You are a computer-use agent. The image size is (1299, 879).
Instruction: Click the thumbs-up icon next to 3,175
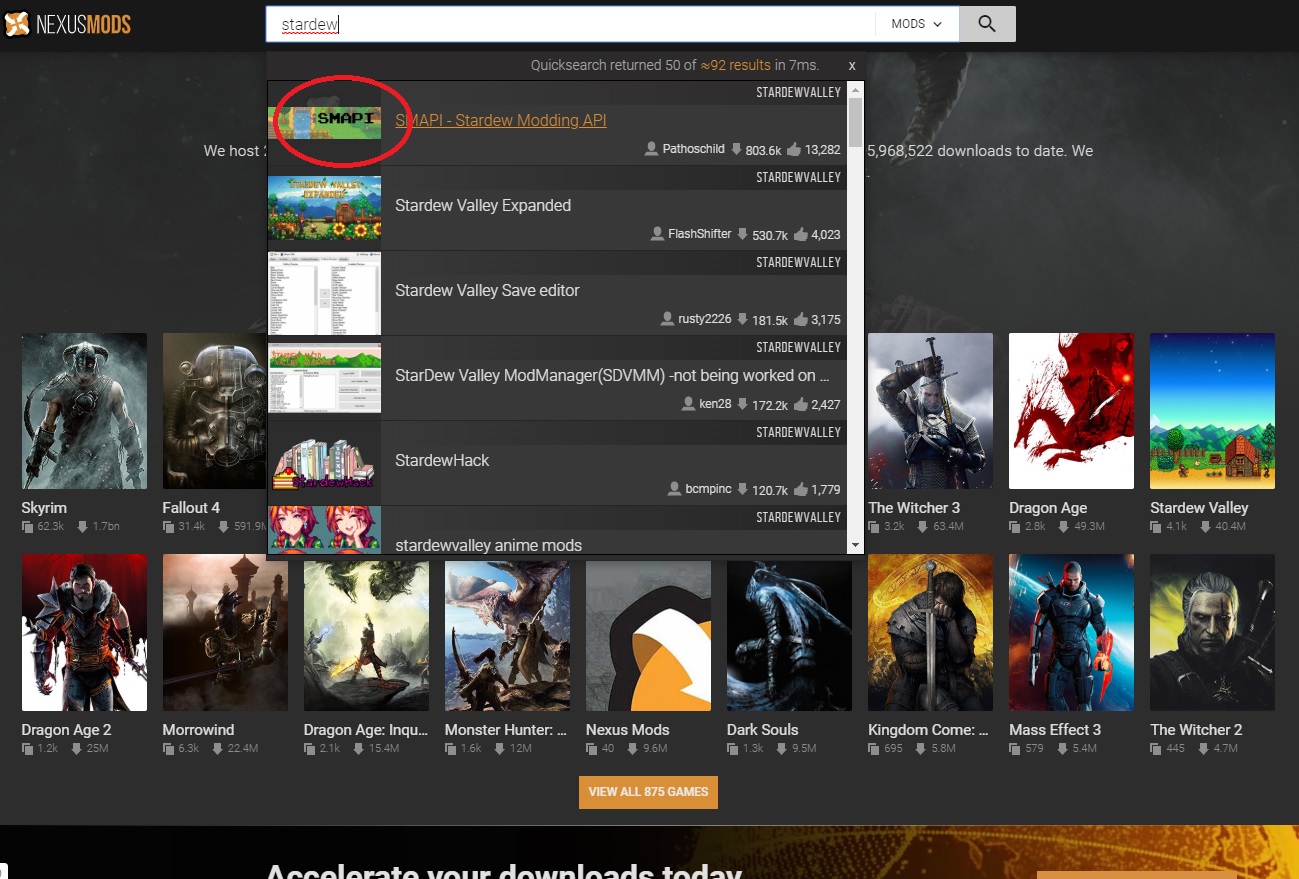coord(801,319)
